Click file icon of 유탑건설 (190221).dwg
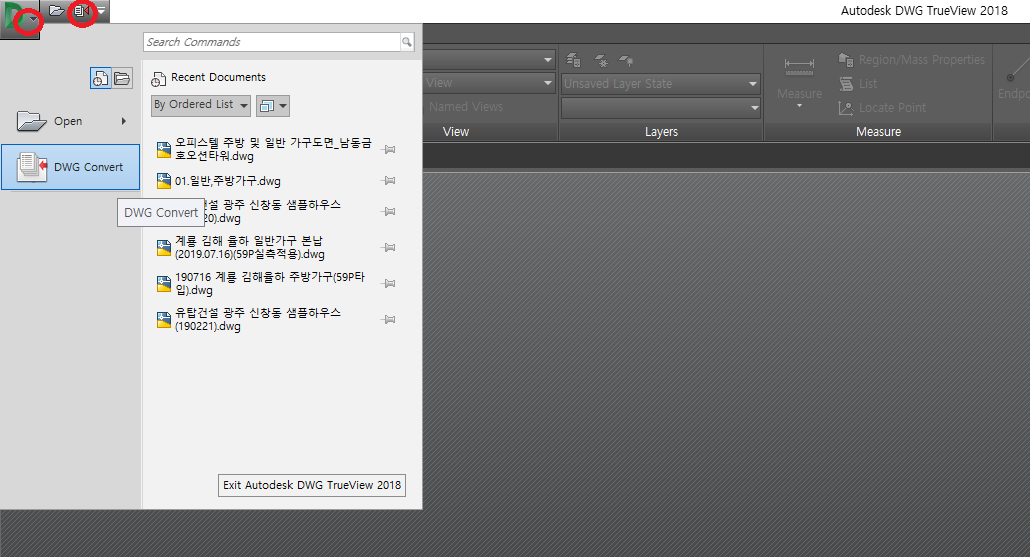This screenshot has height=557, width=1030. pos(164,320)
